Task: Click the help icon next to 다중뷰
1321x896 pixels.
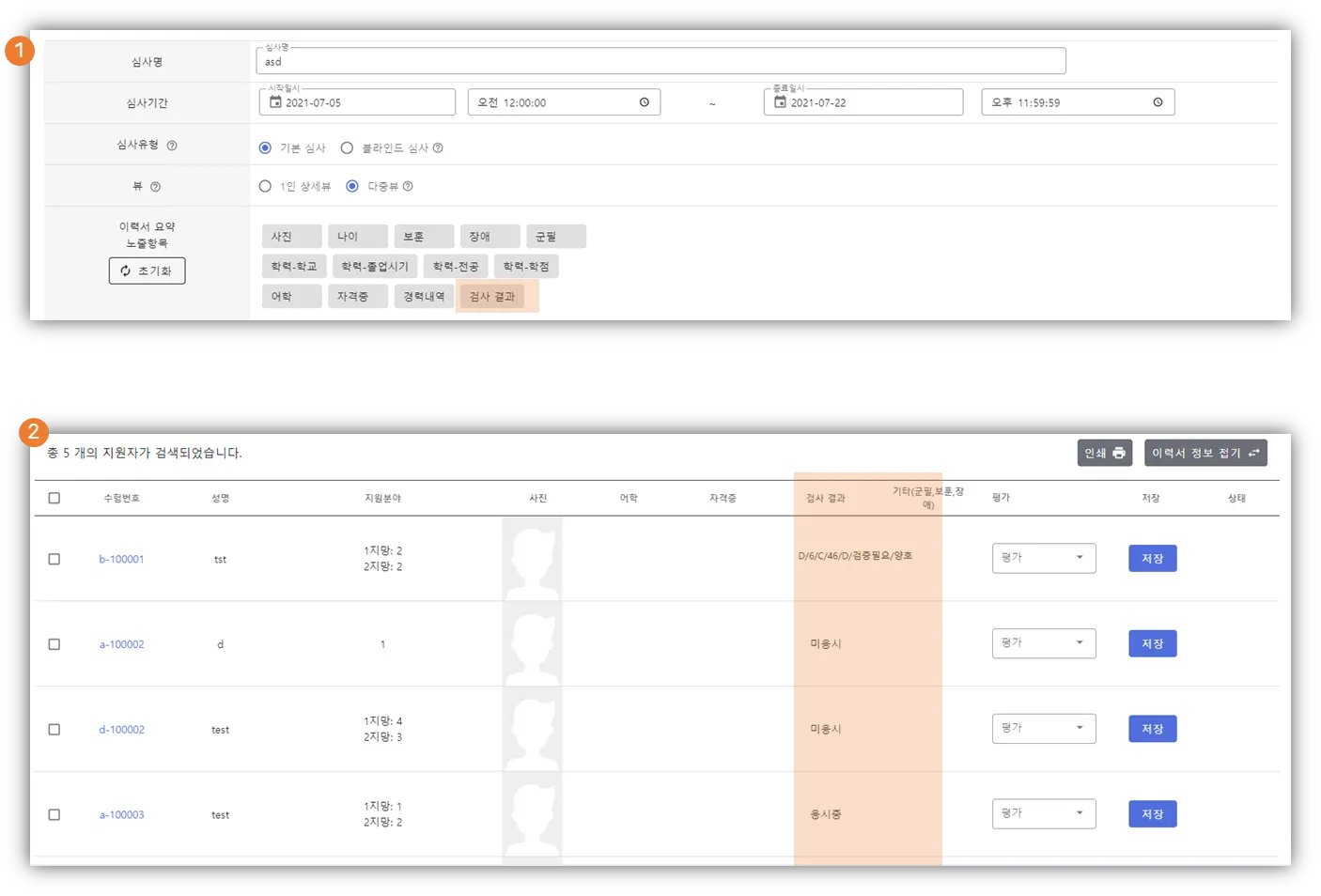Action: tap(408, 186)
